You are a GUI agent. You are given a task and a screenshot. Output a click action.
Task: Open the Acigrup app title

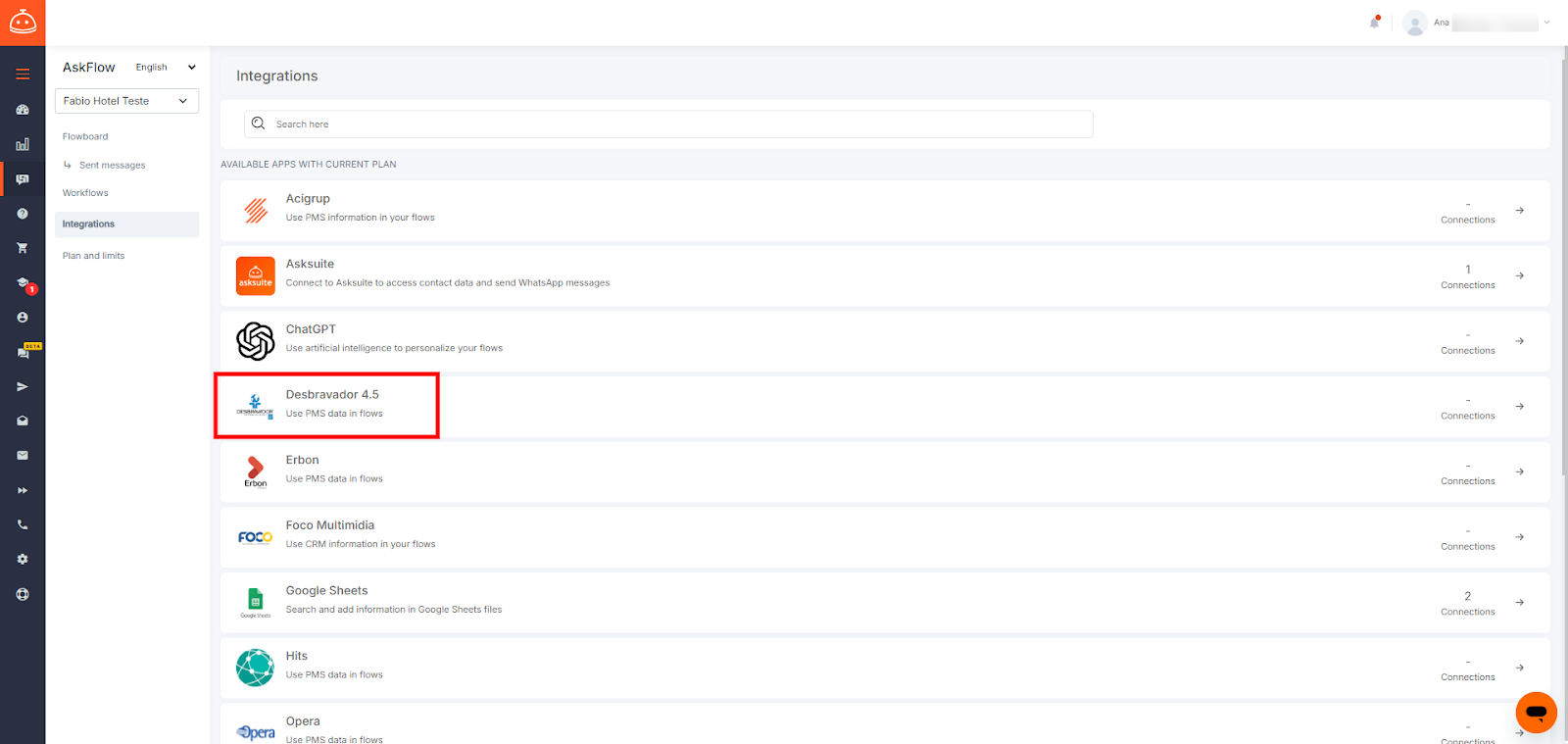308,198
